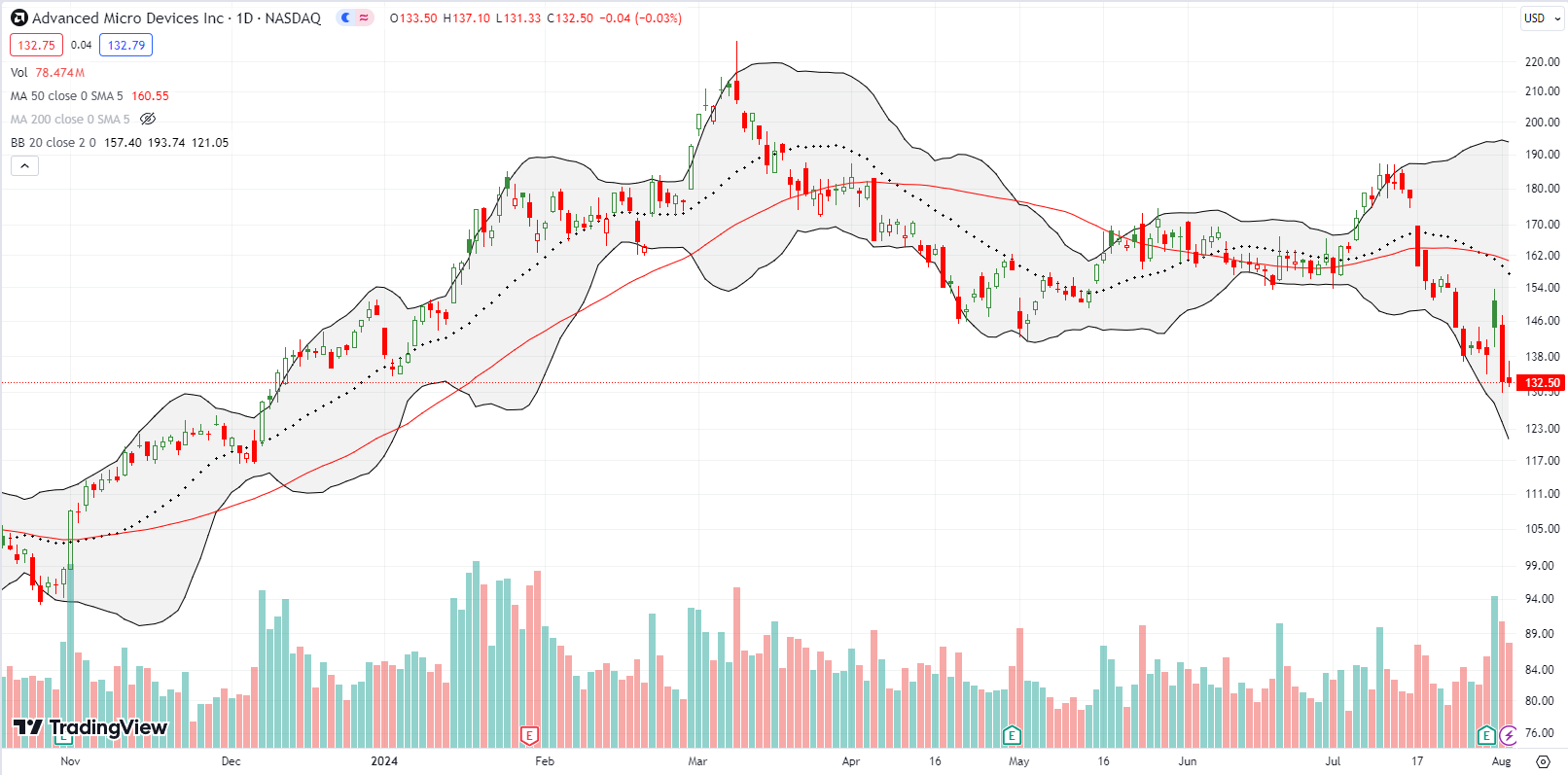Open the USD currency dropdown
Screen dimensions: 1568x775
tap(1542, 18)
